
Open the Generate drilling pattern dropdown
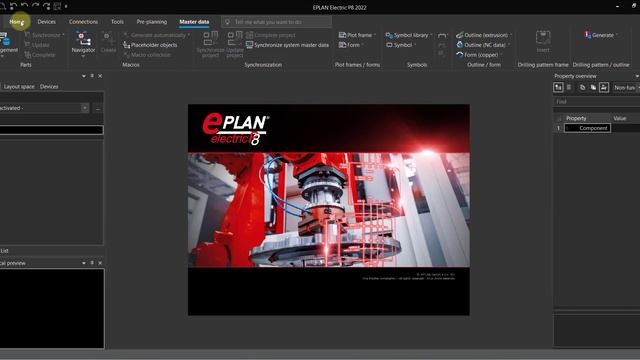[x=601, y=35]
